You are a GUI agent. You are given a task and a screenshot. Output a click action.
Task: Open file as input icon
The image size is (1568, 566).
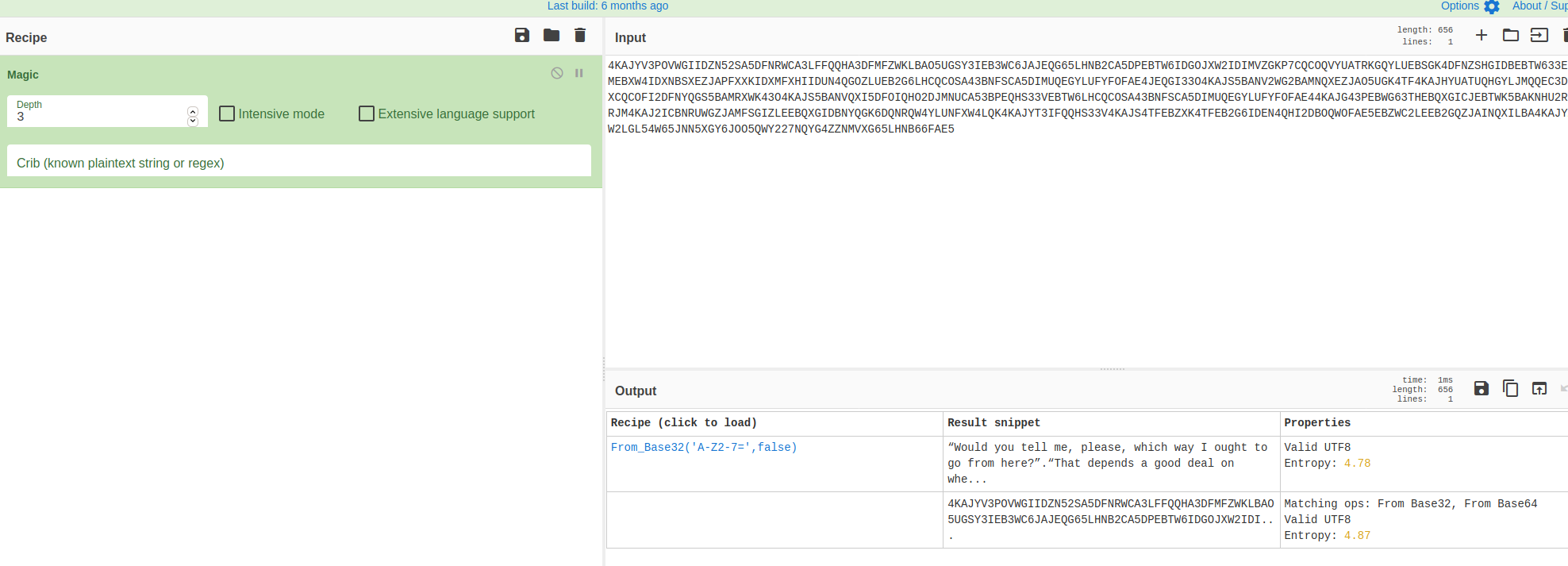[1539, 35]
